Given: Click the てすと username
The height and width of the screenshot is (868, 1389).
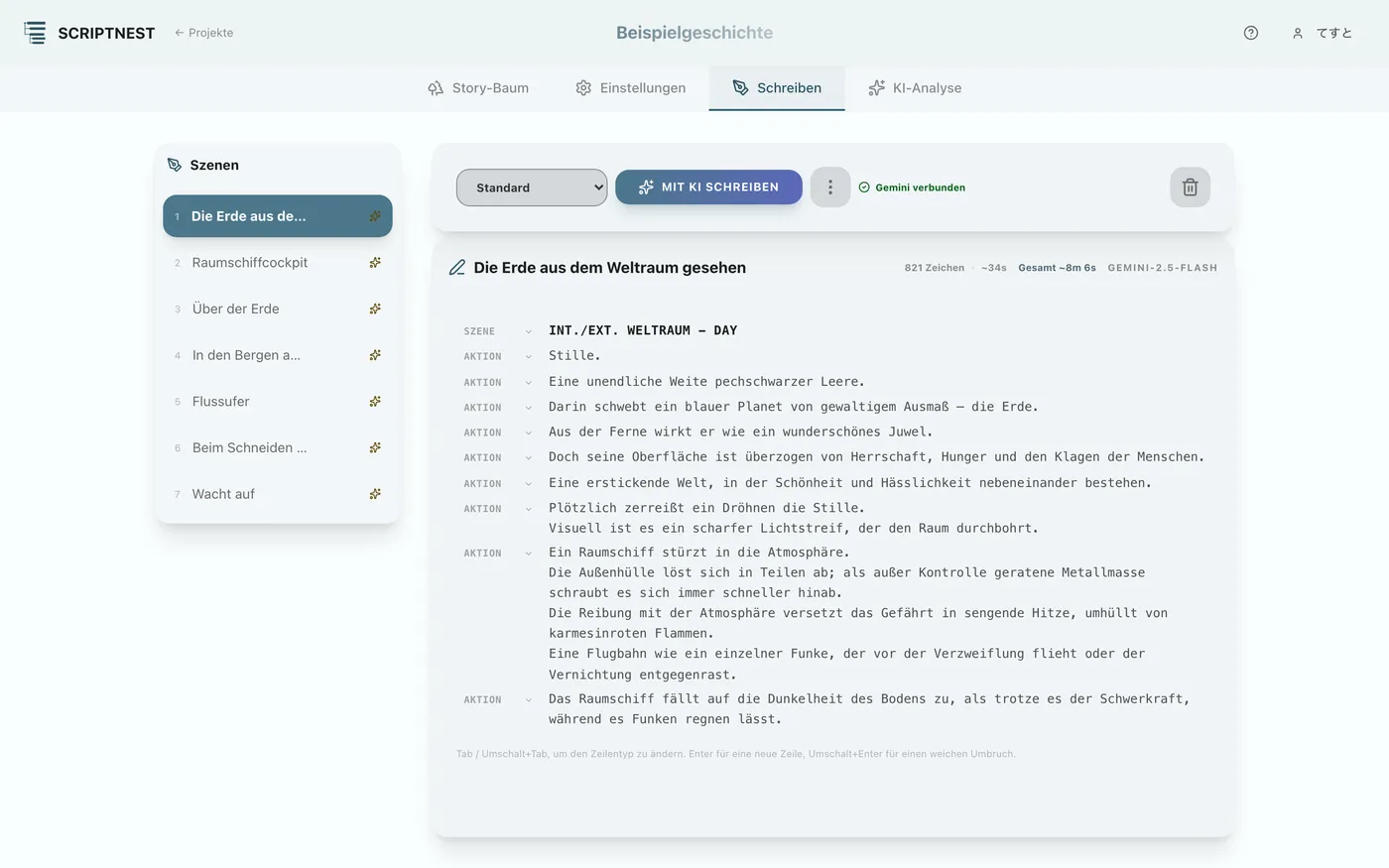Looking at the screenshot, I should [x=1334, y=33].
